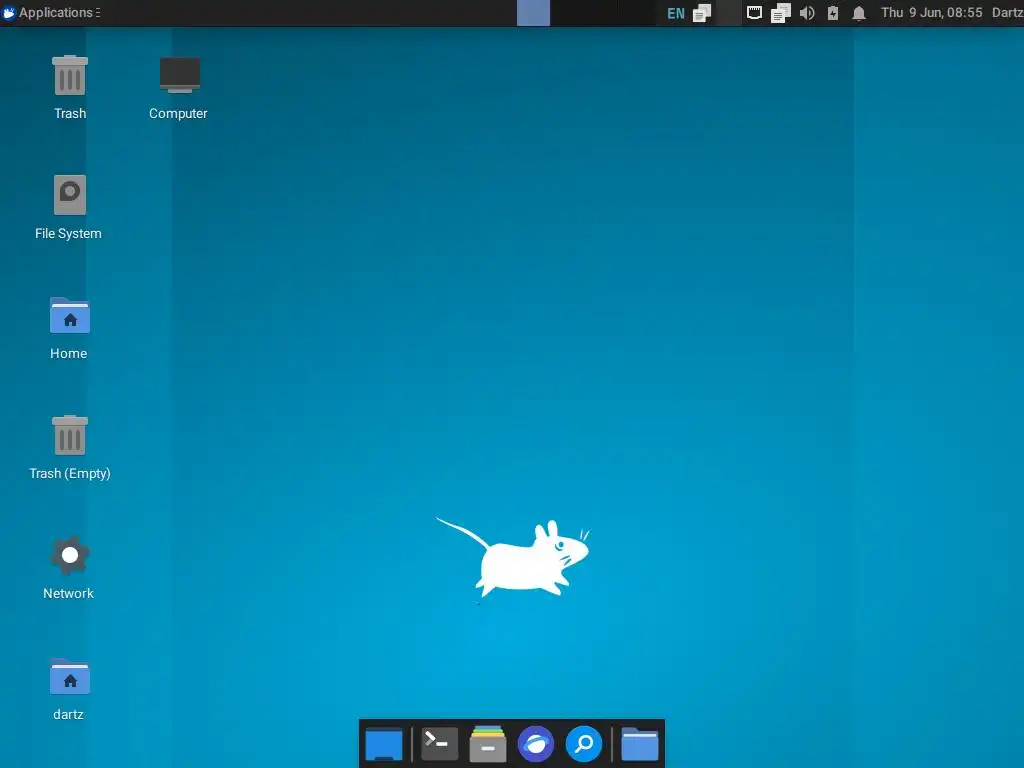
Task: Open the documents icon right beside EN indicator
Action: click(702, 13)
